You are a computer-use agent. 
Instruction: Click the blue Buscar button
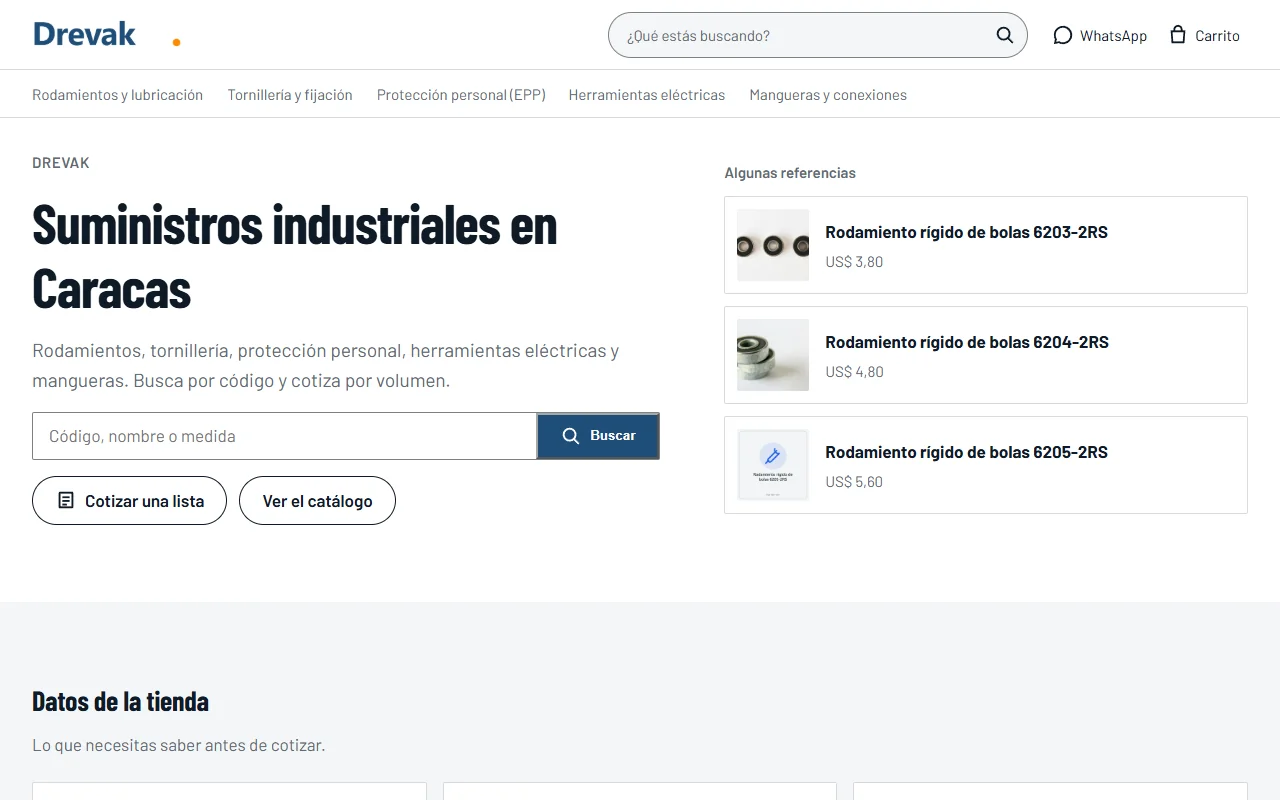[598, 436]
